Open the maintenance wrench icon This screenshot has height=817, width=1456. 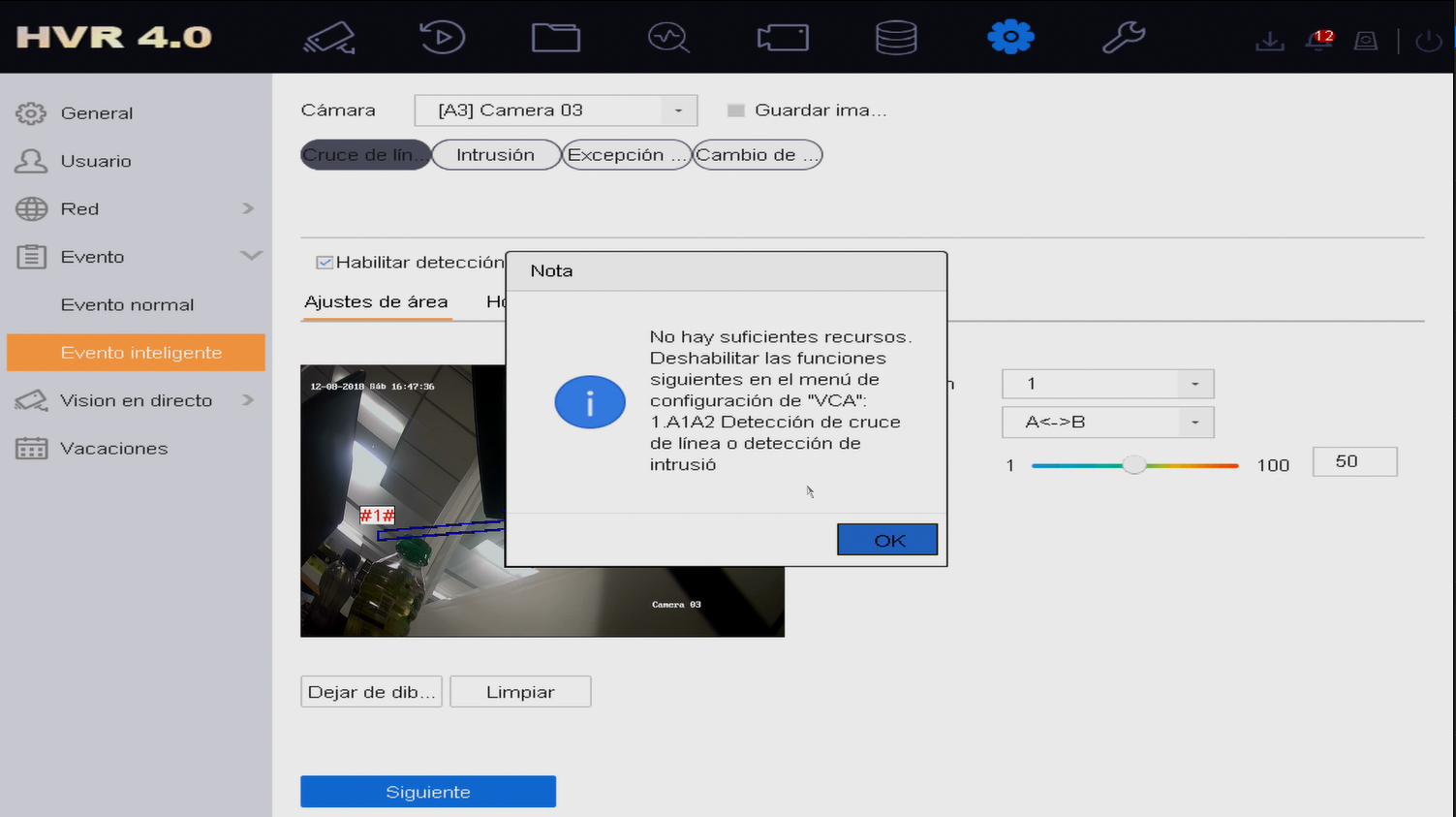[1124, 38]
